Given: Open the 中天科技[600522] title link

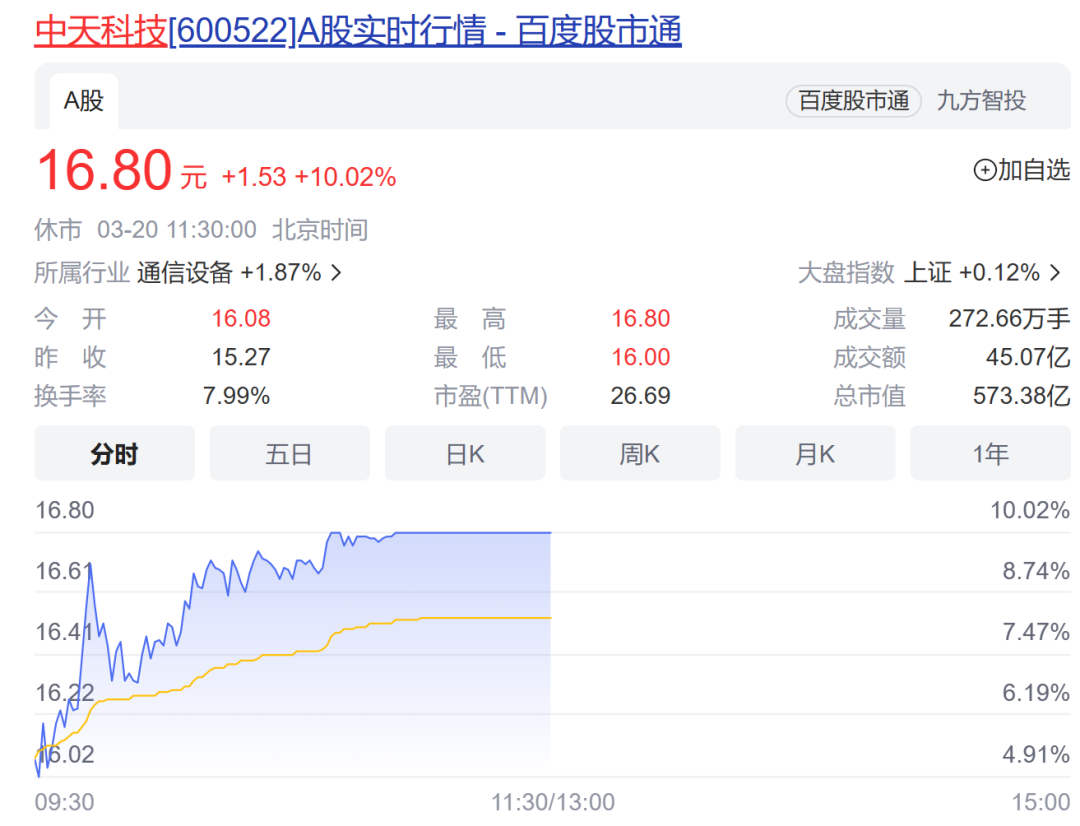Looking at the screenshot, I should pos(357,31).
